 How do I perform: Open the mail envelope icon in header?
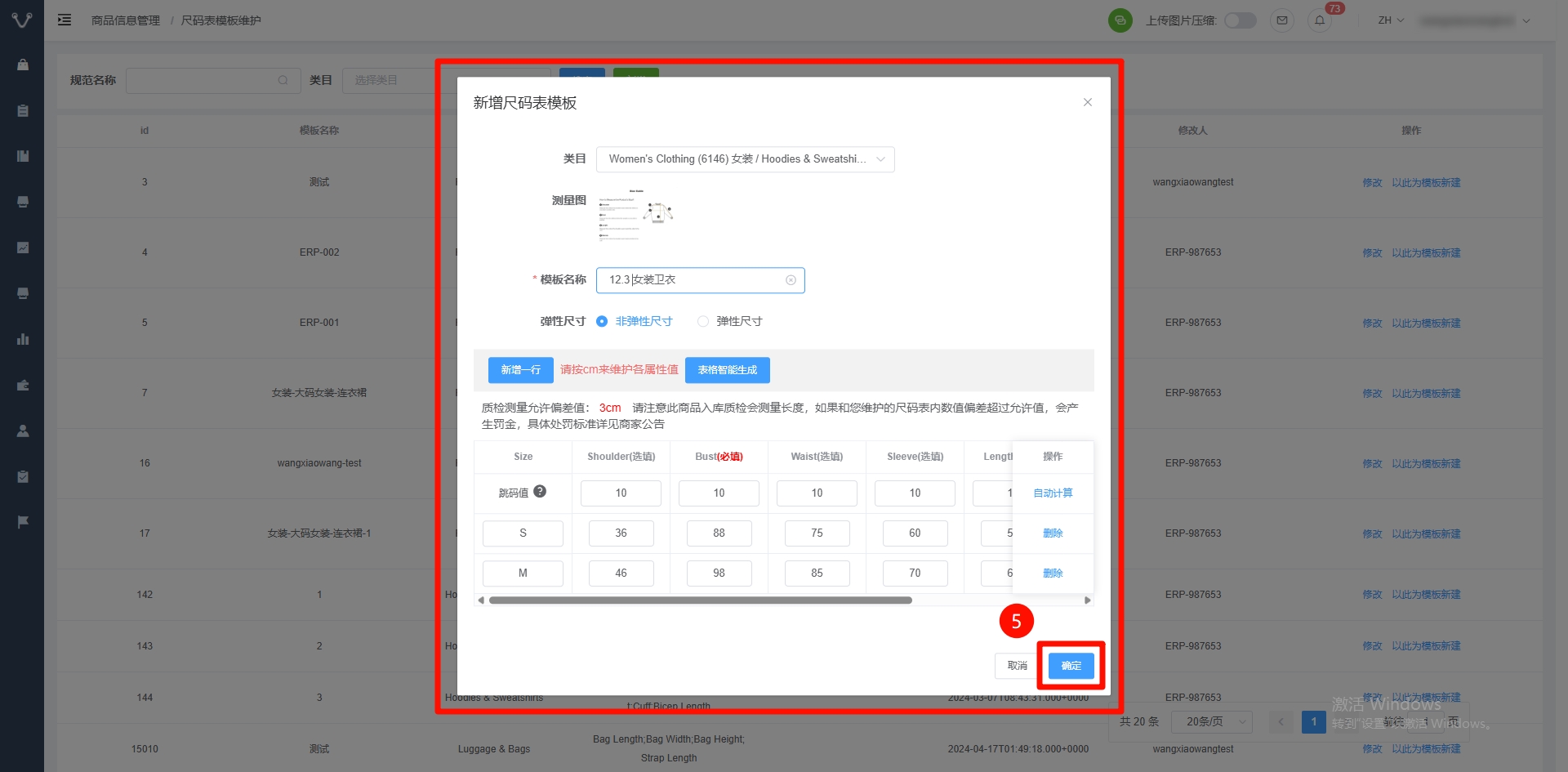tap(1281, 20)
